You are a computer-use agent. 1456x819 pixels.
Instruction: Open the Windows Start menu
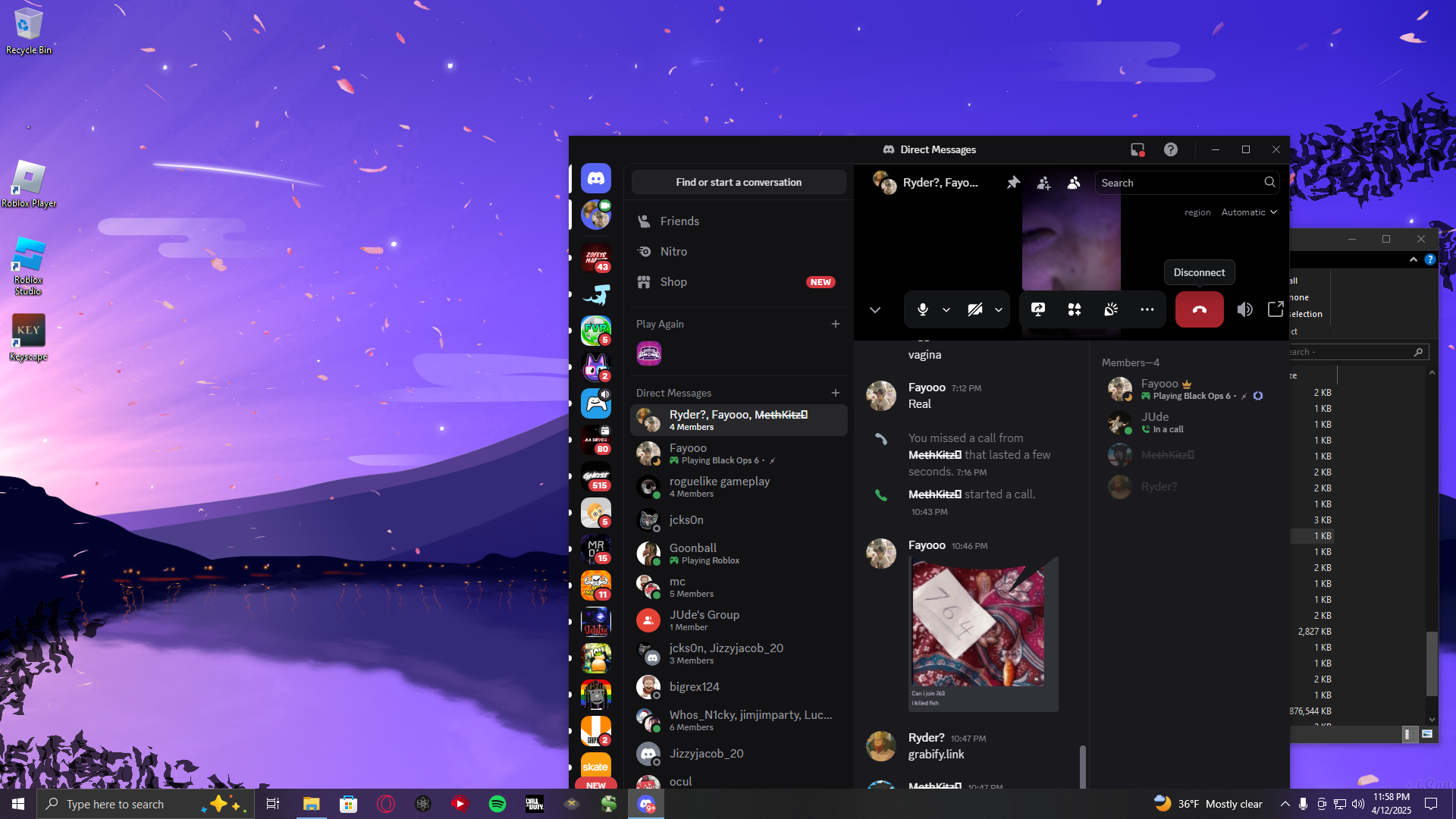[18, 804]
